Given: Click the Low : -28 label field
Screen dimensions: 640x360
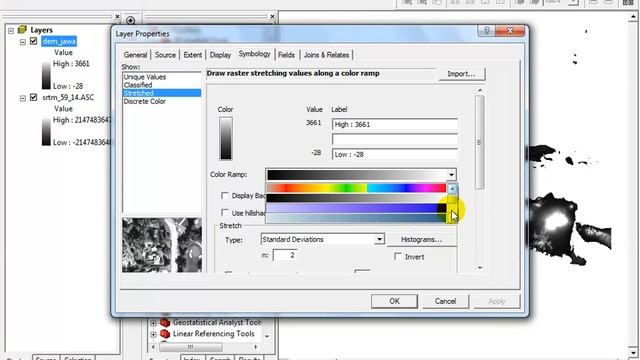Looking at the screenshot, I should (x=395, y=155).
